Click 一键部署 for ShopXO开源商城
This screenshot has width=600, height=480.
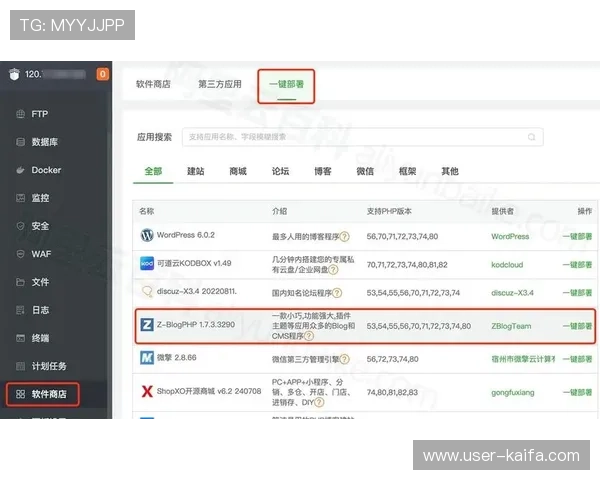[x=577, y=392]
